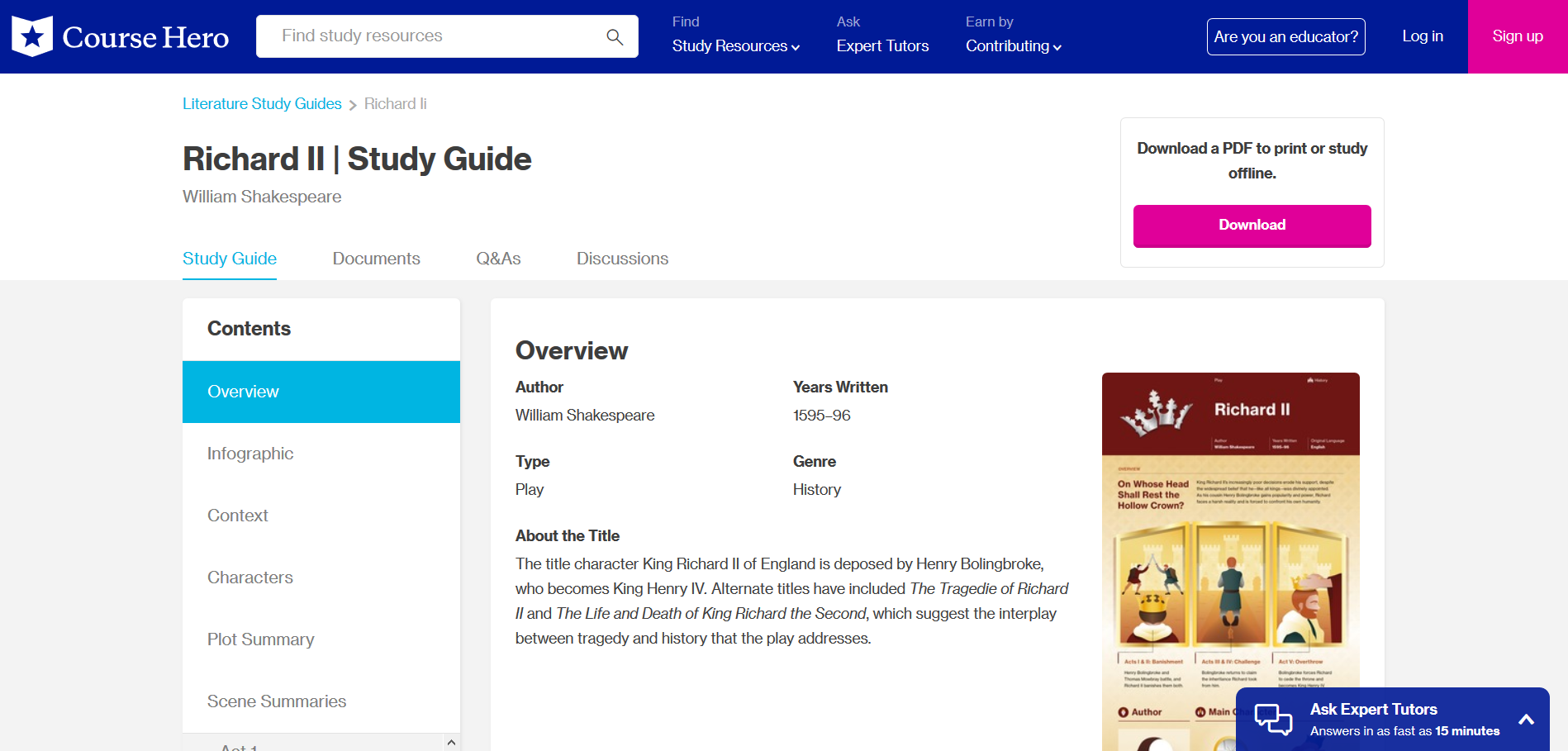
Task: Open the Discussions tab
Action: click(x=622, y=259)
